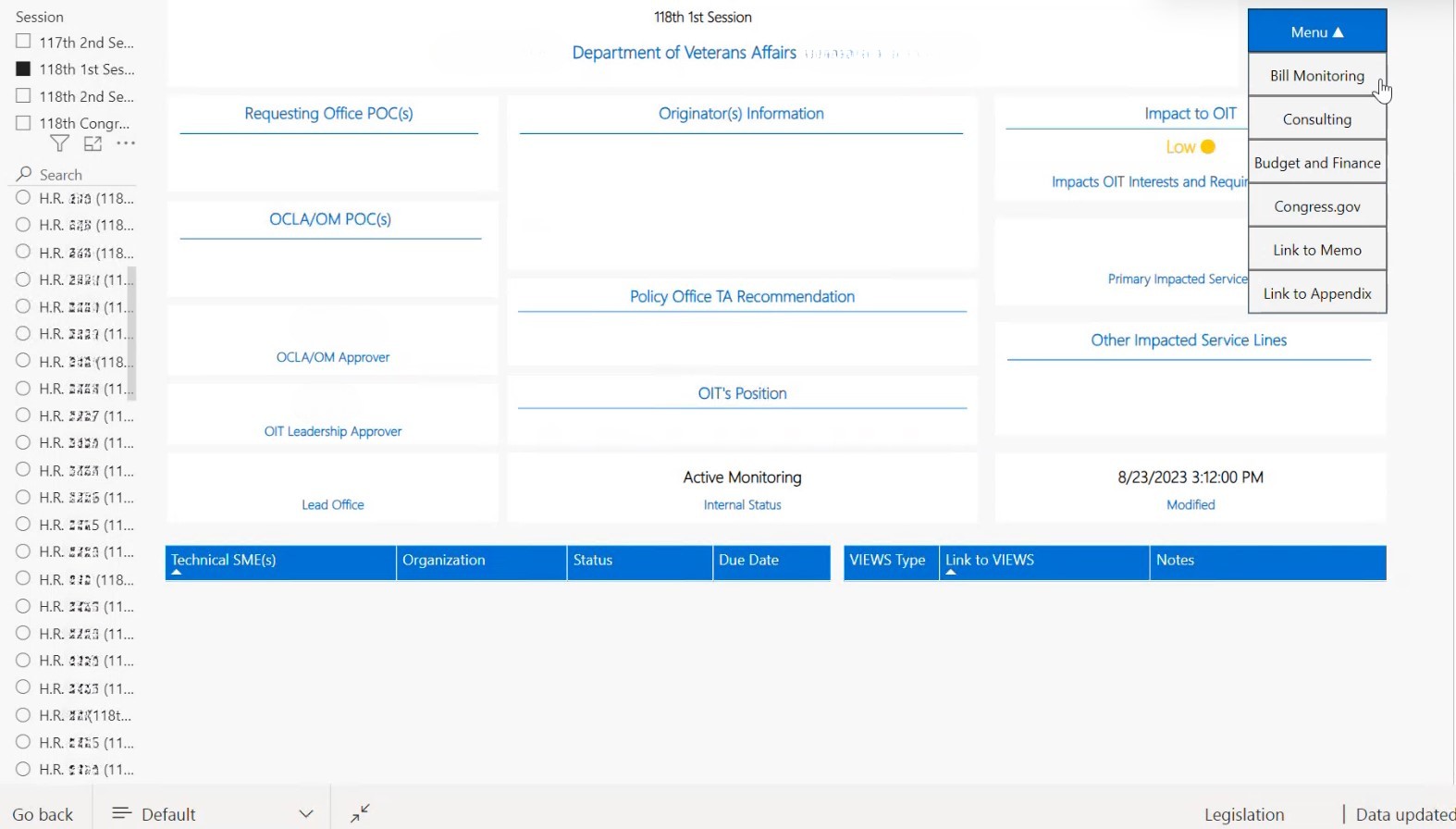This screenshot has width=1456, height=829.
Task: Open the Congress.gov menu entry
Action: pyautogui.click(x=1317, y=205)
